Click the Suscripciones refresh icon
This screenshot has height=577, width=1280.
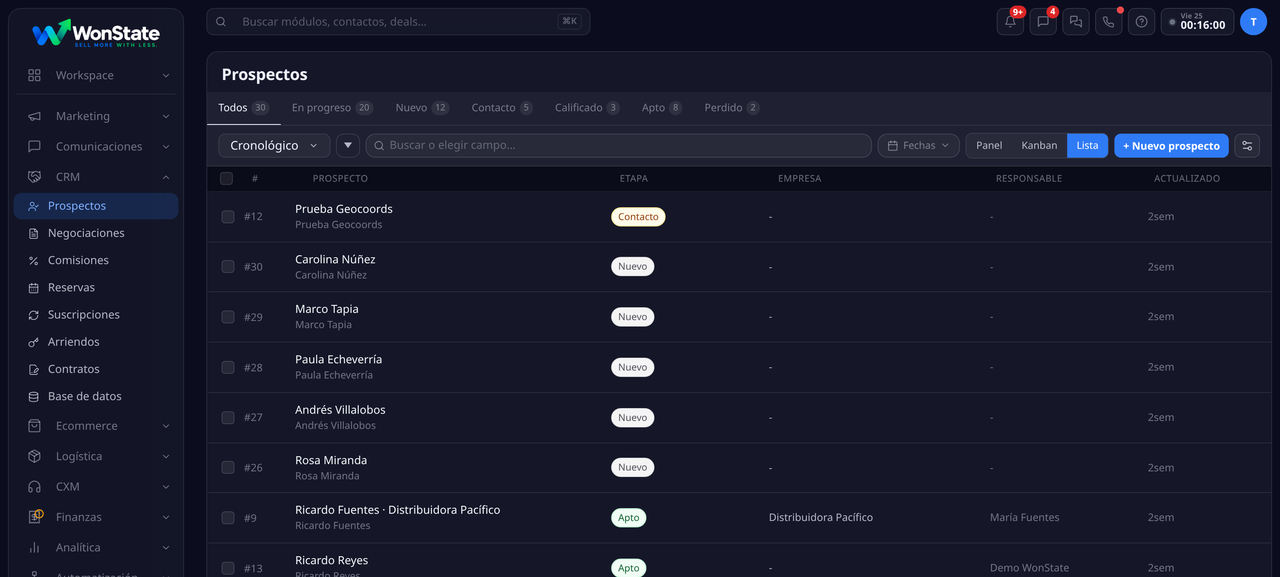(x=35, y=314)
